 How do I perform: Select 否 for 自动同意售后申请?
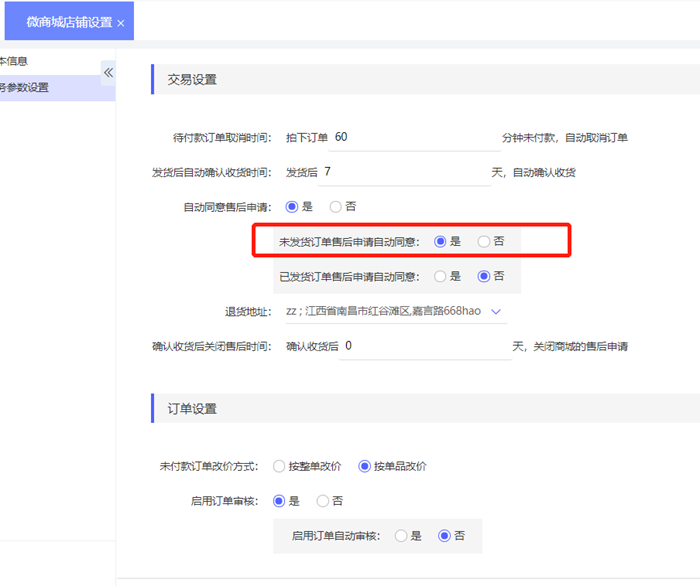pos(336,207)
